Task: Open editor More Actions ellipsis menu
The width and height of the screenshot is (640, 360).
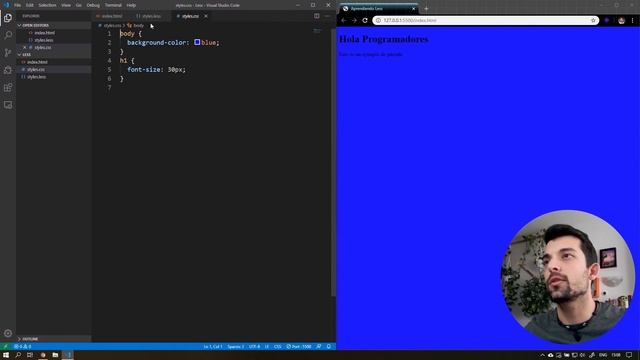Action: click(x=327, y=16)
